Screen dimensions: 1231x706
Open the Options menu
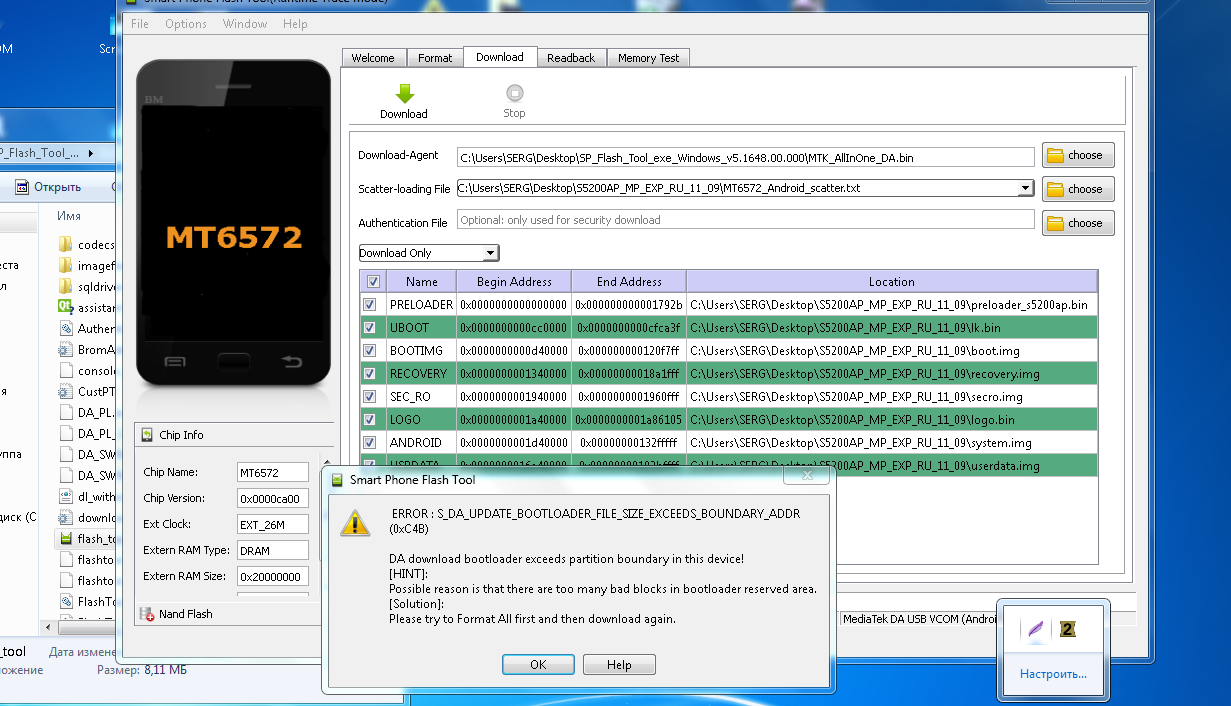pyautogui.click(x=186, y=24)
